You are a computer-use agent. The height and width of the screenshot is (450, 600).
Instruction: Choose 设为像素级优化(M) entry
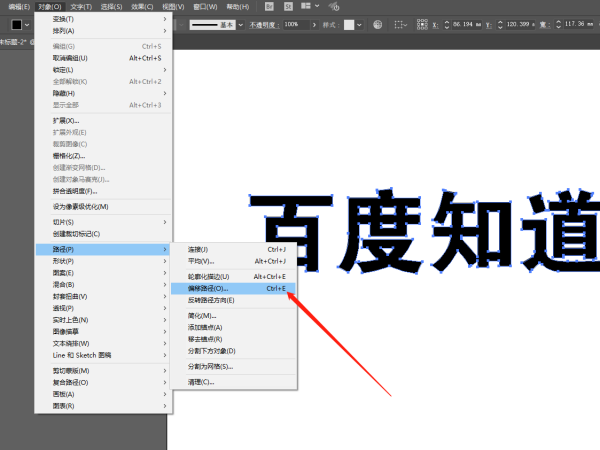(103, 207)
